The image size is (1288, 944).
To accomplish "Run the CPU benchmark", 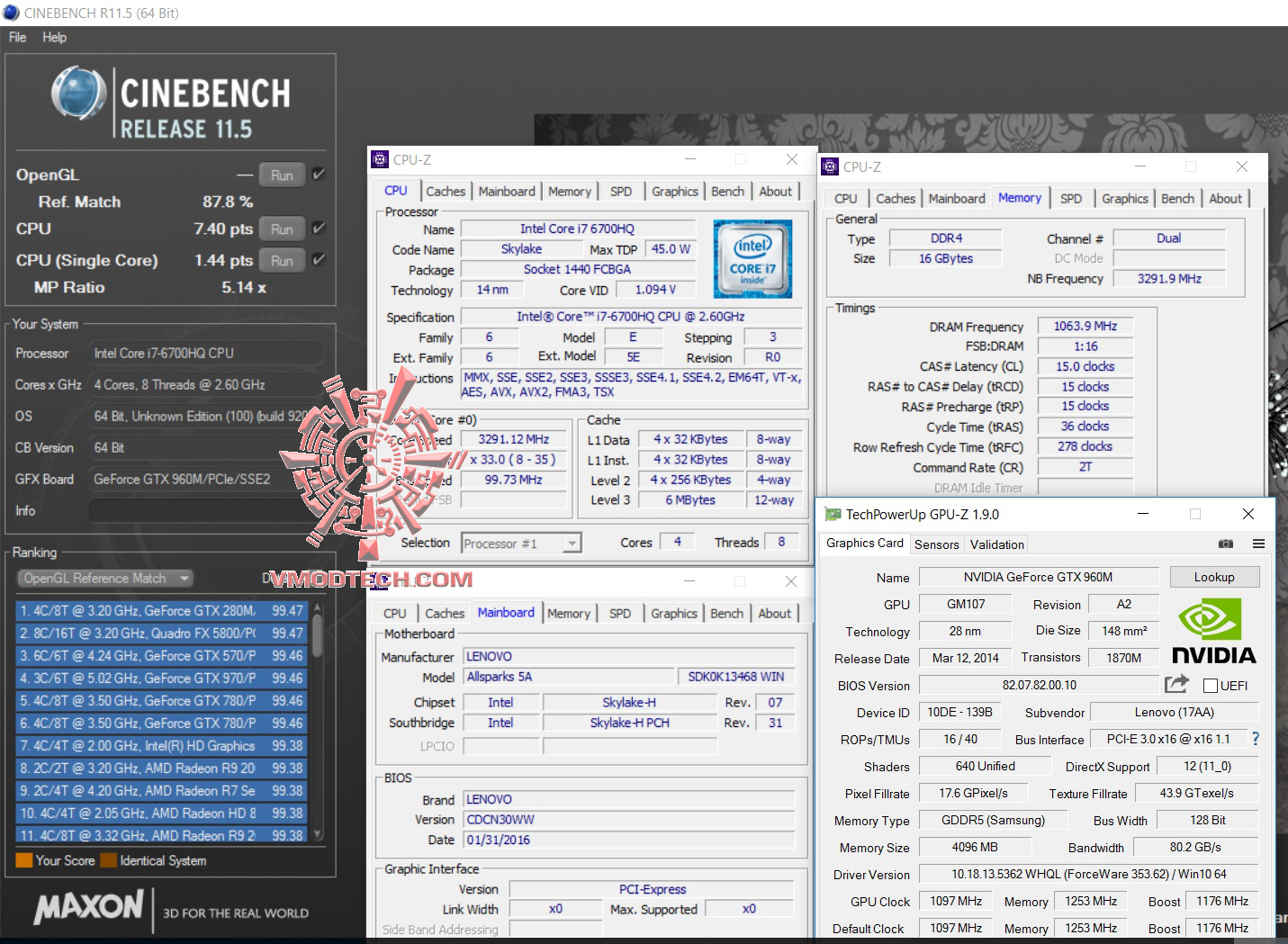I will 282,229.
